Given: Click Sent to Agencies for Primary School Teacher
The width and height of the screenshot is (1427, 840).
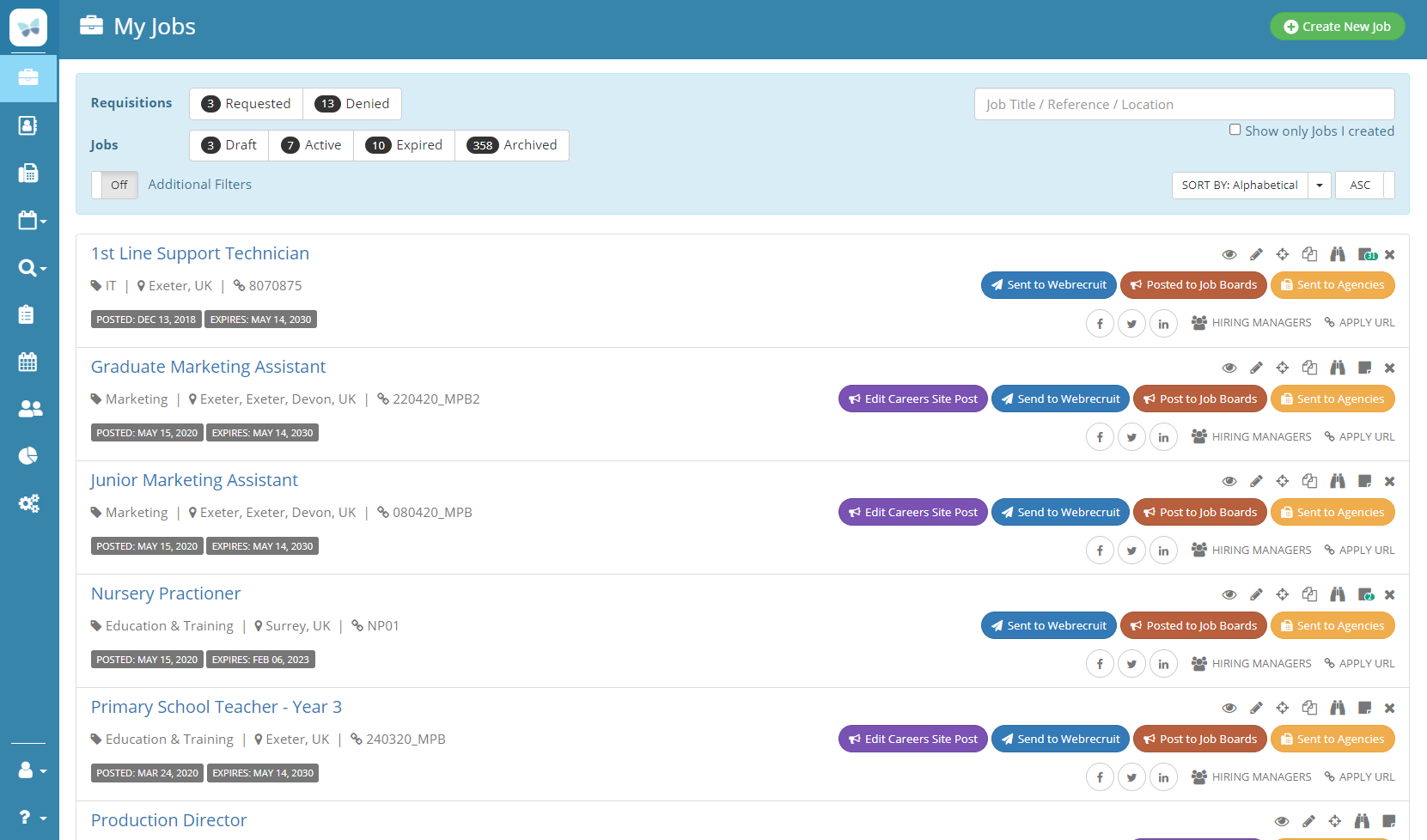Looking at the screenshot, I should tap(1332, 739).
